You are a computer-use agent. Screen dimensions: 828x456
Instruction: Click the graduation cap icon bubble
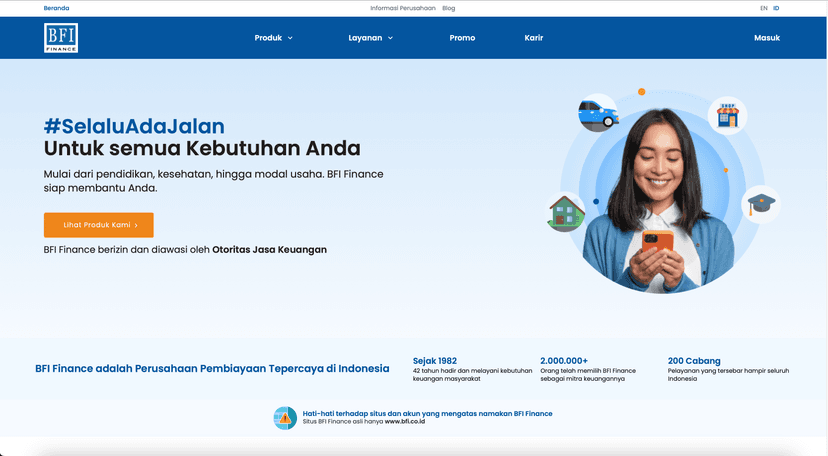tap(761, 204)
